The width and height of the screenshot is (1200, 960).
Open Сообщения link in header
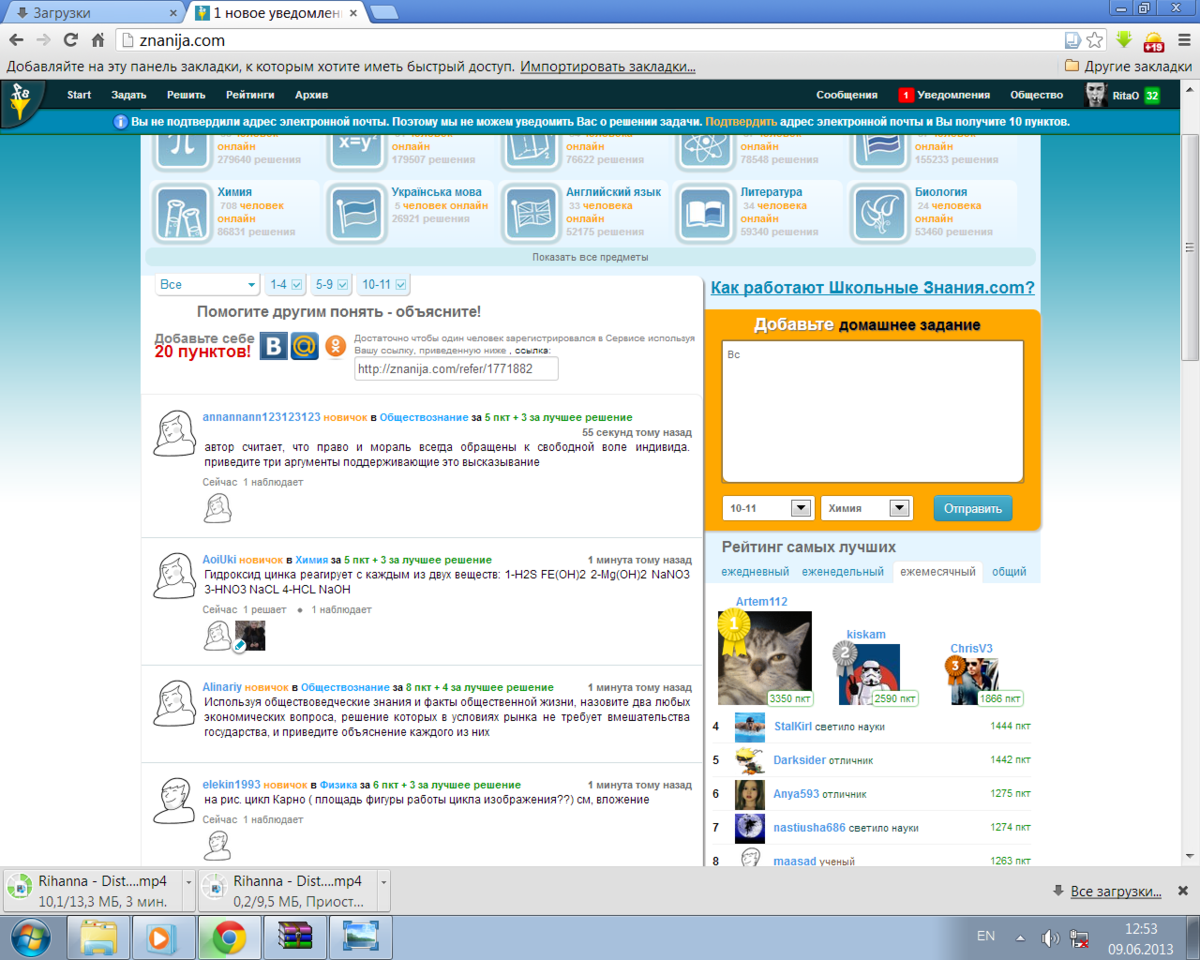point(846,95)
